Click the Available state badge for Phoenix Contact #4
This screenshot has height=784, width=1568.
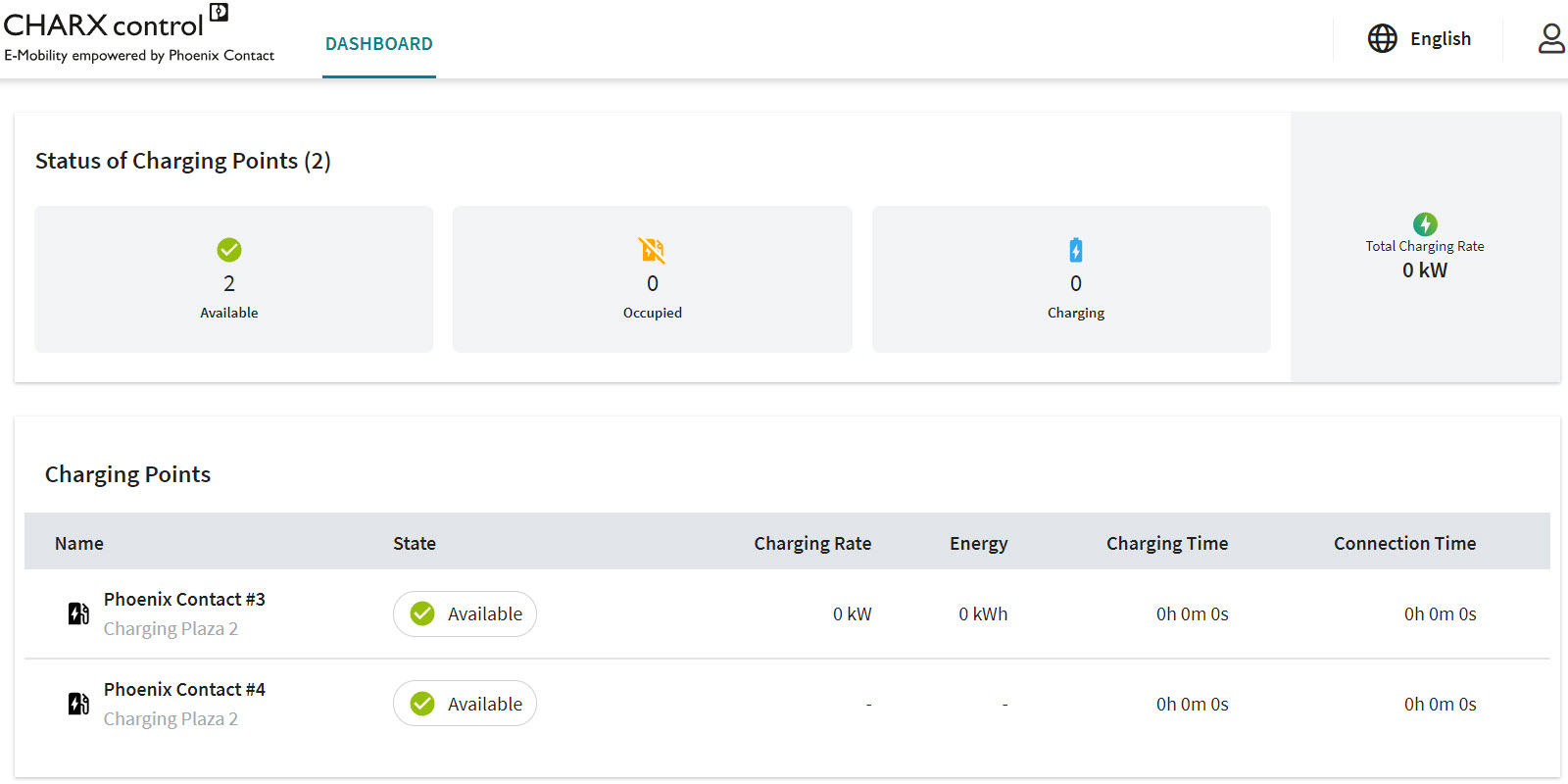click(x=465, y=704)
